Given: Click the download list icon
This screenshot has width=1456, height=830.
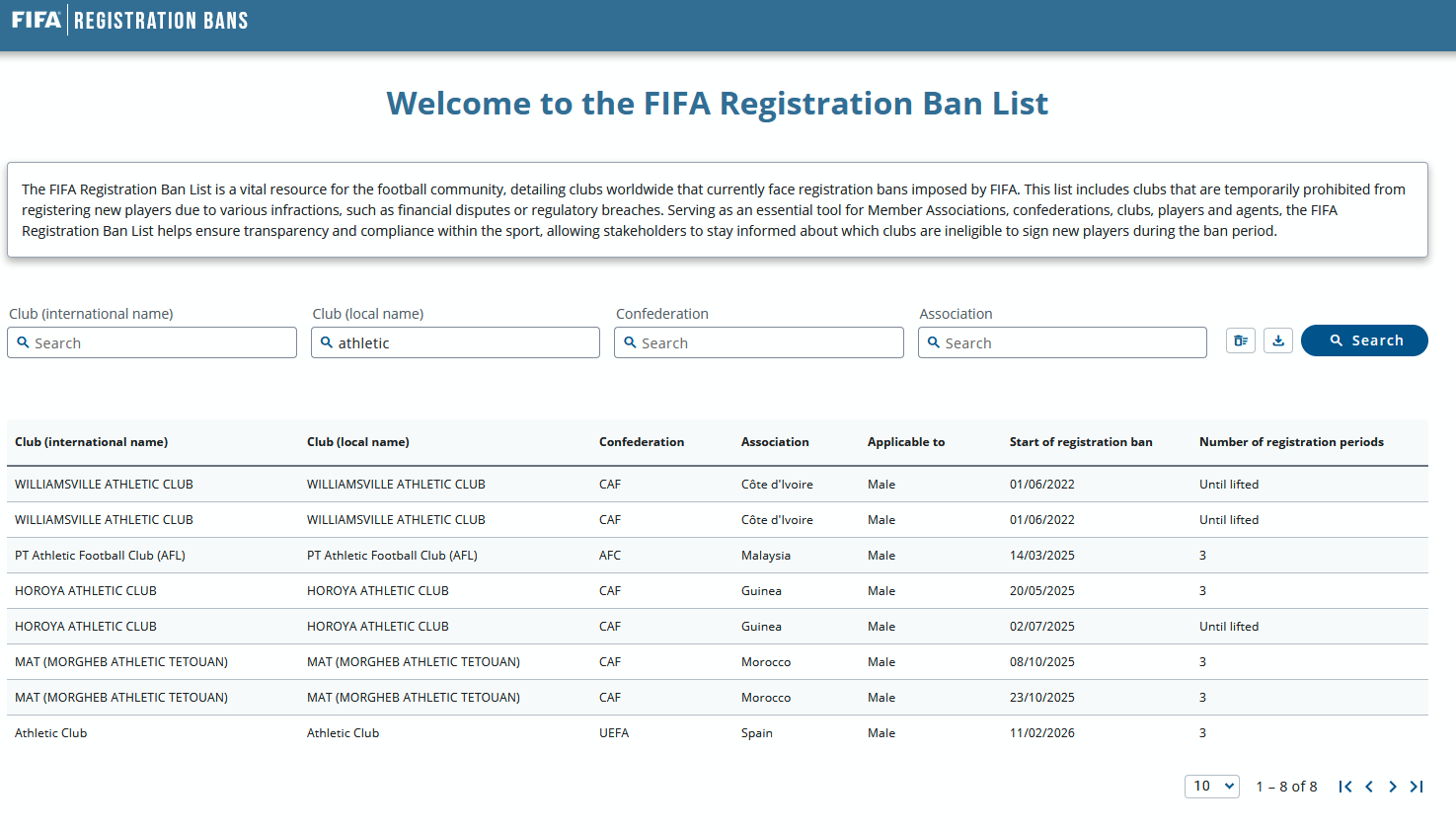Looking at the screenshot, I should point(1278,340).
